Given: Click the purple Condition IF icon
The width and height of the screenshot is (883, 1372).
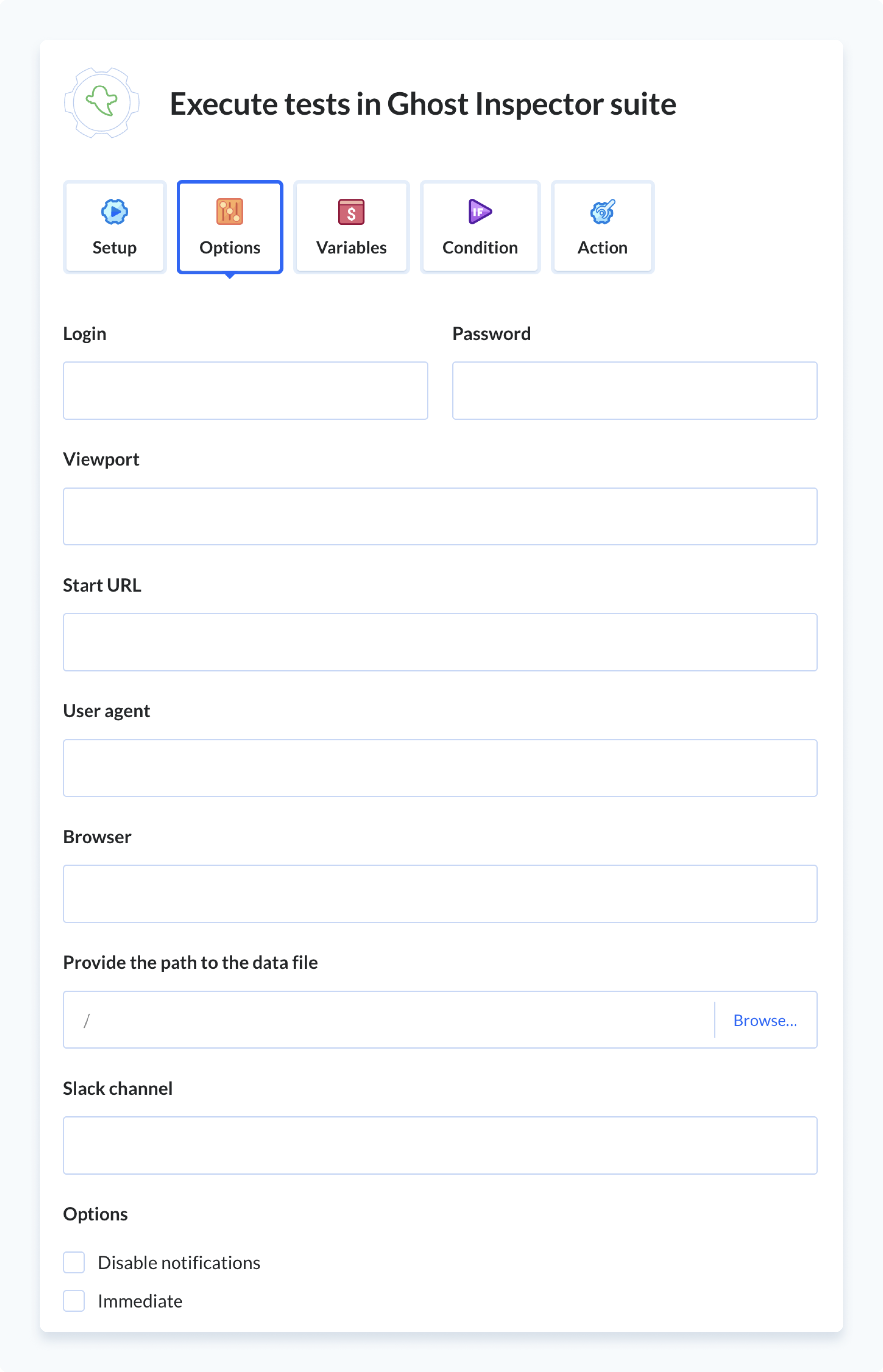Looking at the screenshot, I should click(479, 212).
